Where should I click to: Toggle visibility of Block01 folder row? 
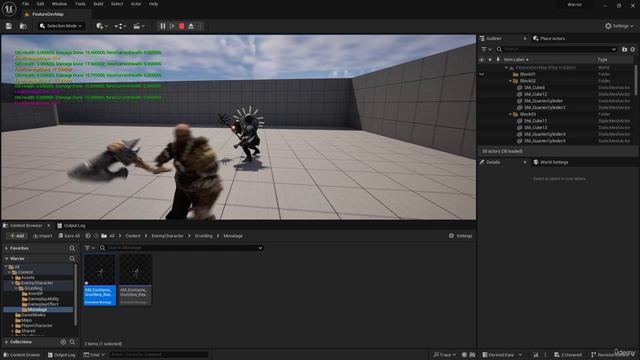482,74
